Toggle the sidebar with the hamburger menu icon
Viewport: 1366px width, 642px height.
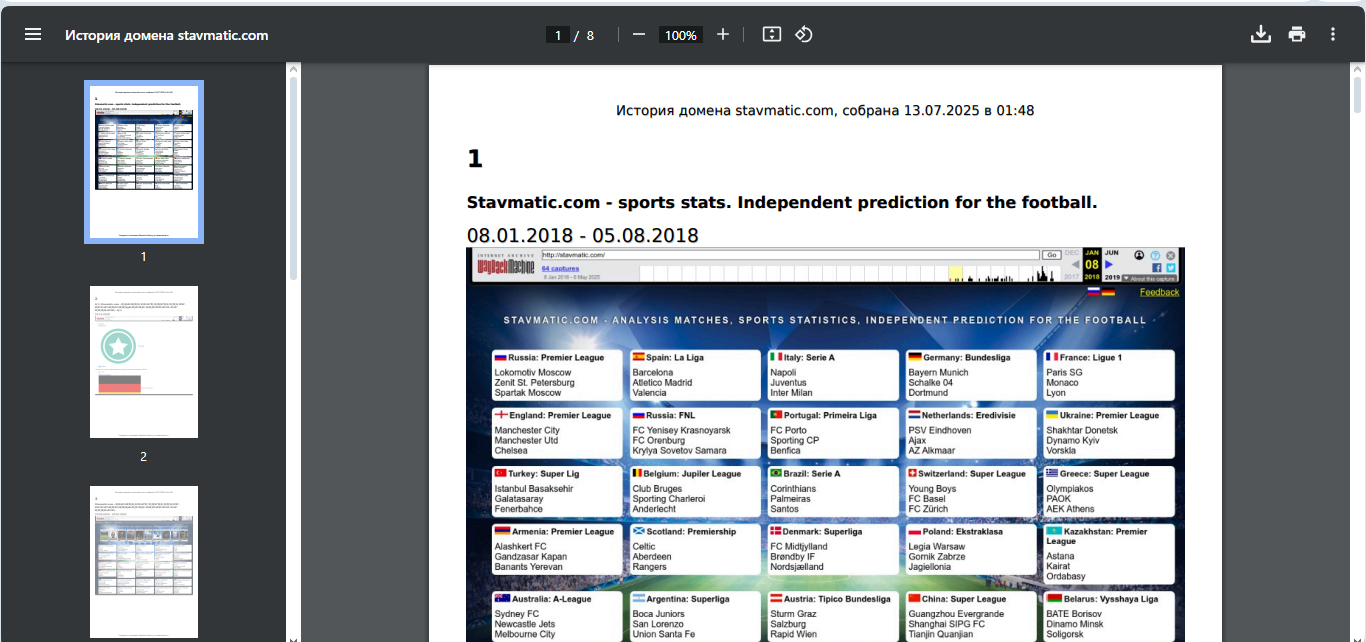pos(33,35)
